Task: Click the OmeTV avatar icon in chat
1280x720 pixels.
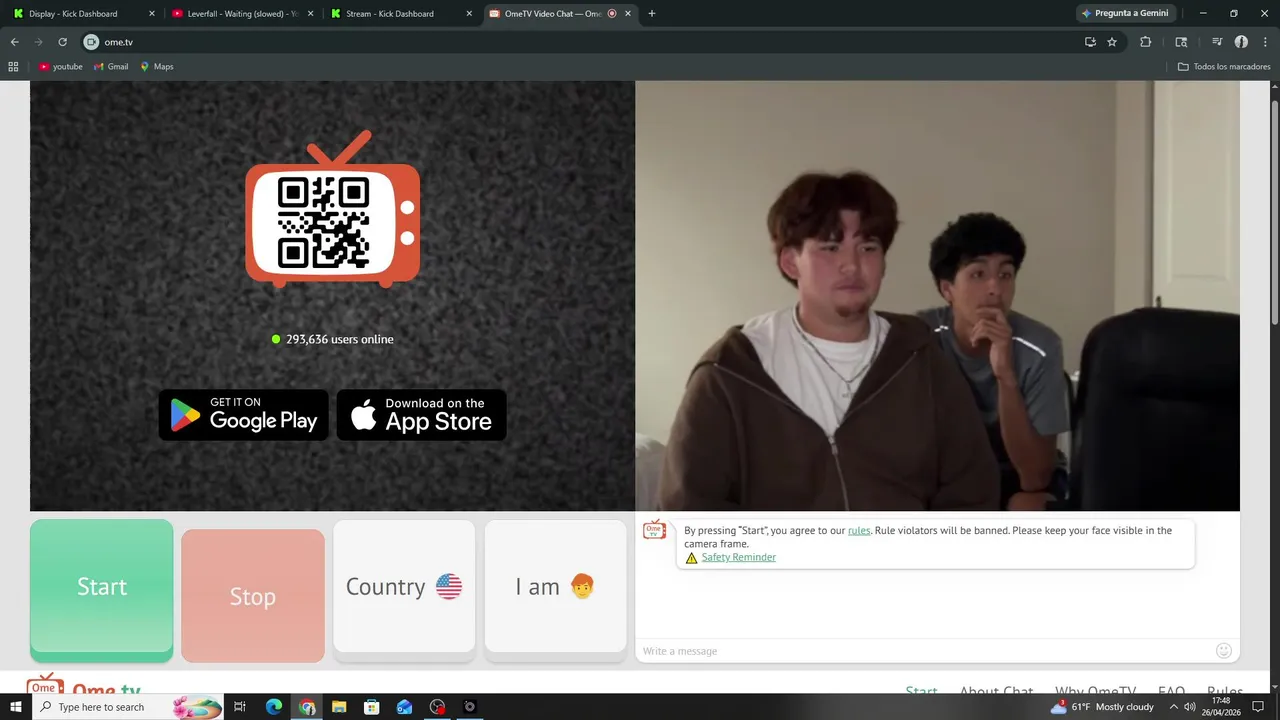Action: (x=654, y=530)
